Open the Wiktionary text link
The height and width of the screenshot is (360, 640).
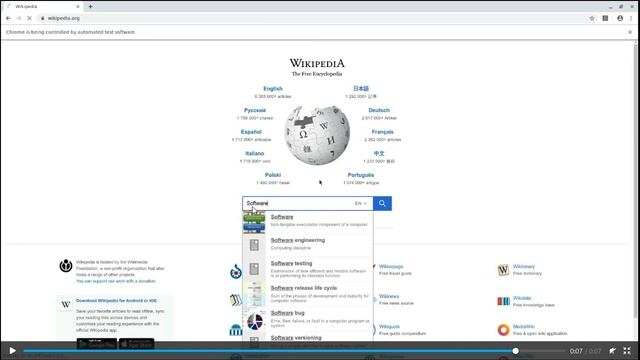click(524, 267)
